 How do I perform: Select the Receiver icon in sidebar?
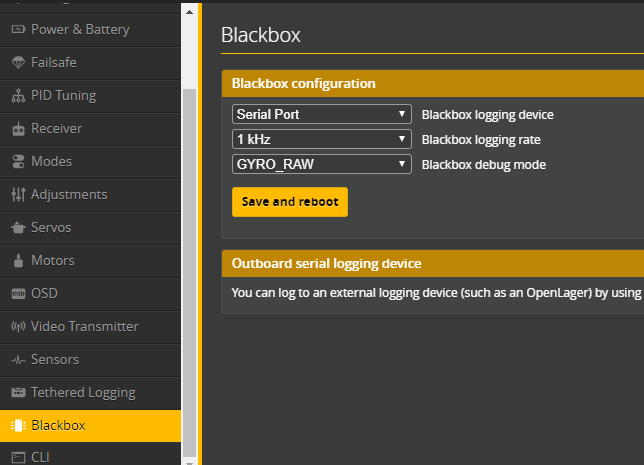coord(18,128)
